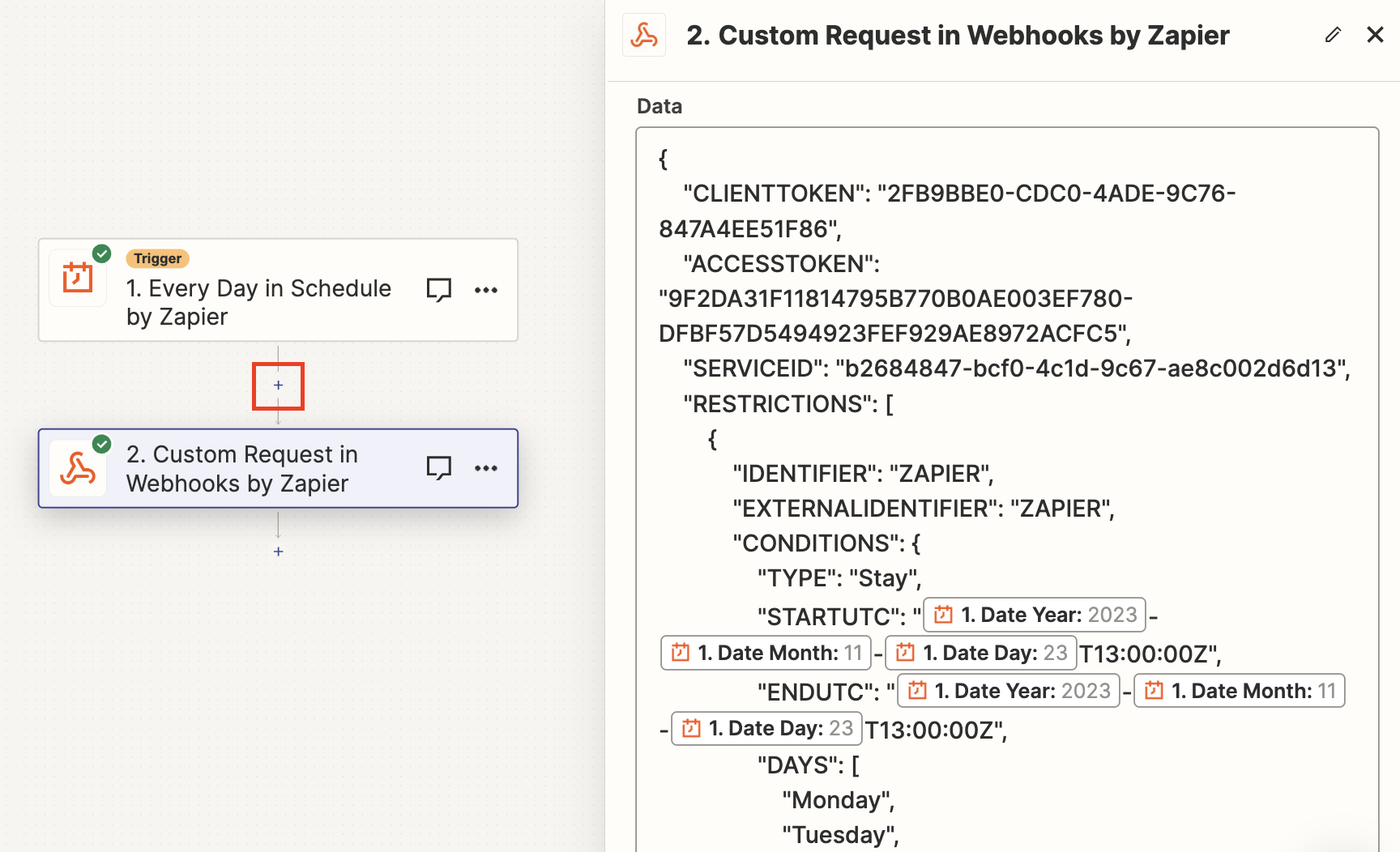Click the Webhooks icon in panel header
The height and width of the screenshot is (852, 1400).
[644, 36]
